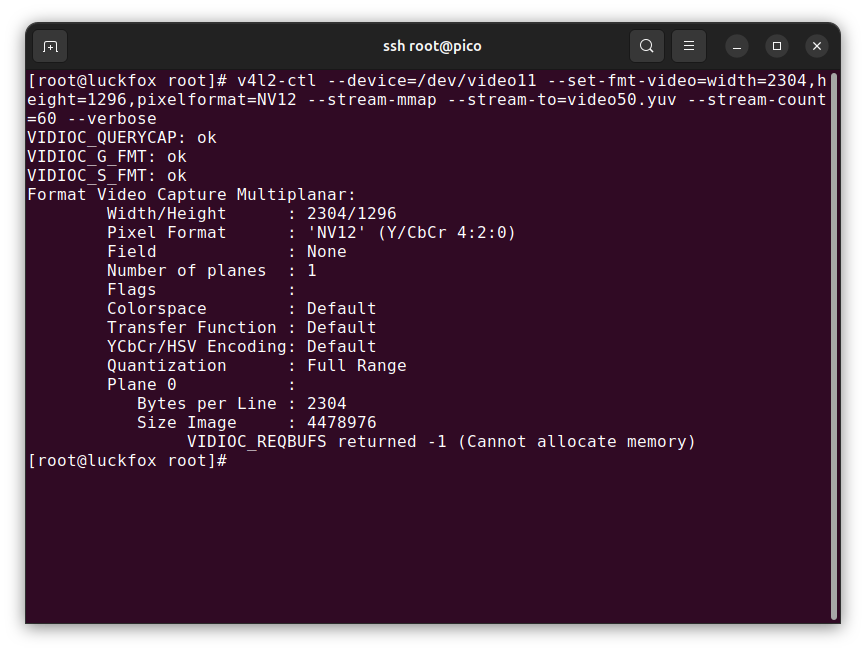Click the 'NV12' pixel format value

pyautogui.click(x=336, y=232)
